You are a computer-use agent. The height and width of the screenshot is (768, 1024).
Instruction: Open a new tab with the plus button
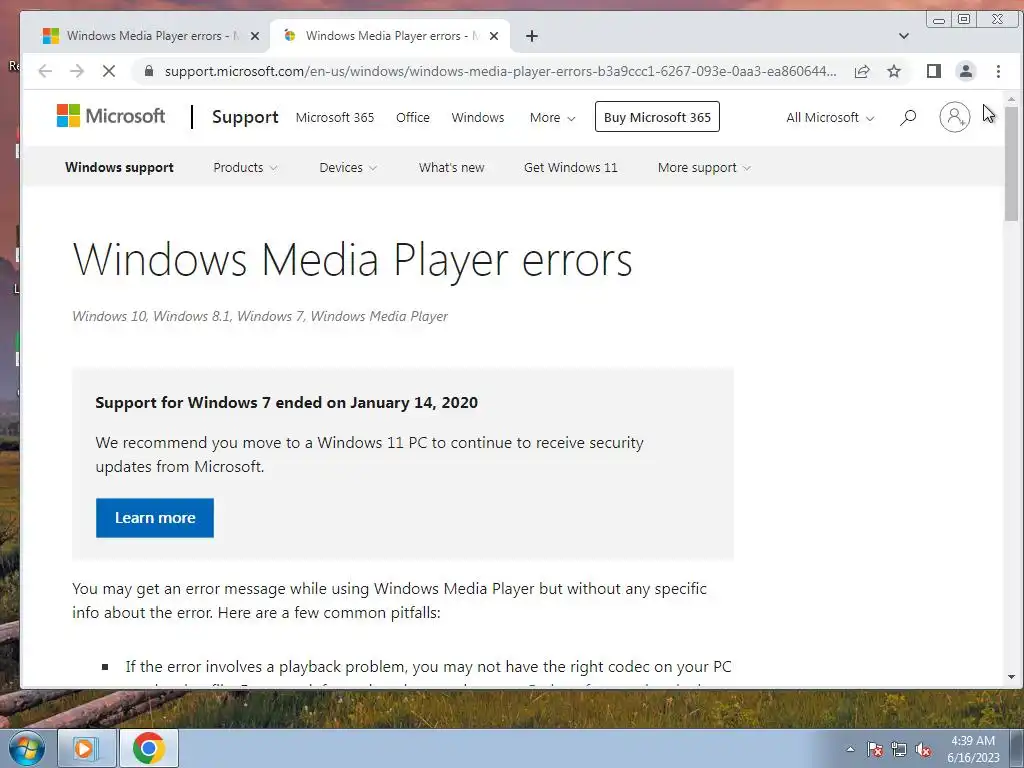click(x=532, y=36)
